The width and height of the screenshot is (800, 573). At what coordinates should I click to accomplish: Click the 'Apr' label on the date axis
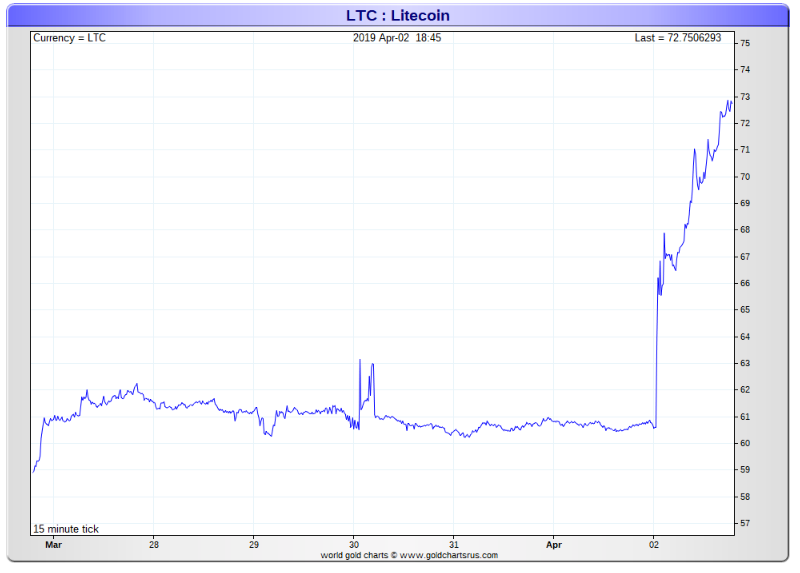(553, 546)
